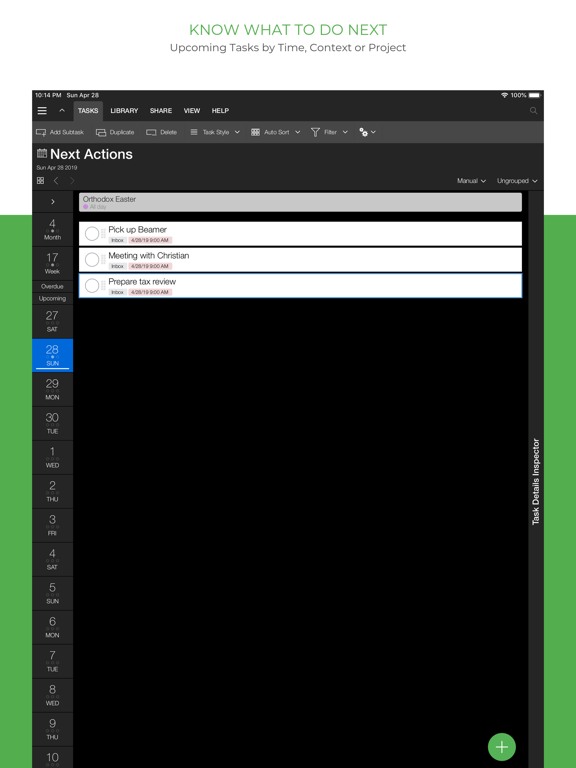This screenshot has width=576, height=768.
Task: Tap the battery indicator in the status bar
Action: point(534,96)
